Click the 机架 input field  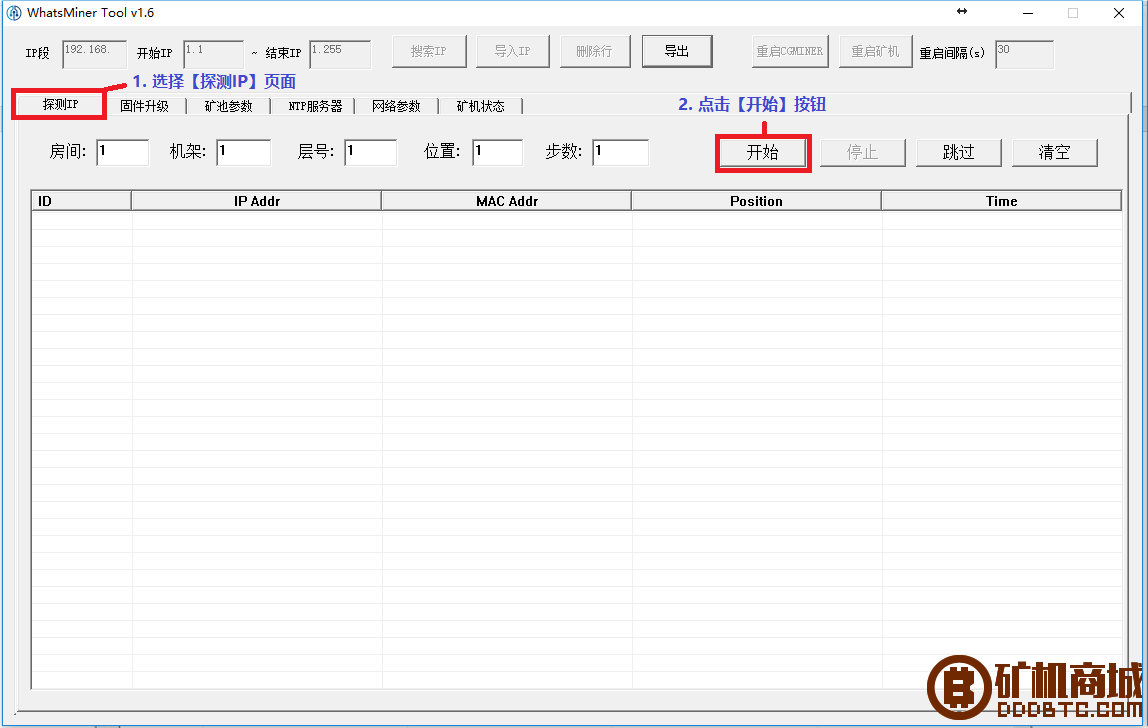tap(243, 152)
